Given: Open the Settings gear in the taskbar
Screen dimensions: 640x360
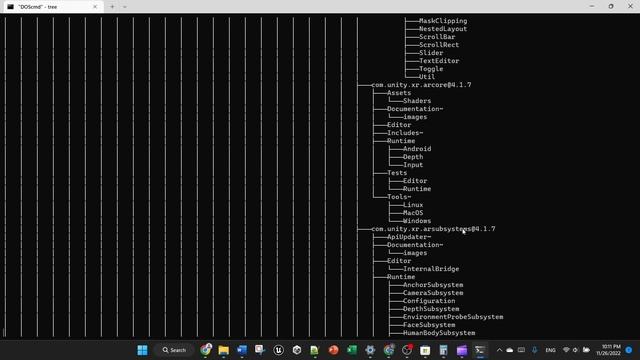Looking at the screenshot, I should [370, 350].
